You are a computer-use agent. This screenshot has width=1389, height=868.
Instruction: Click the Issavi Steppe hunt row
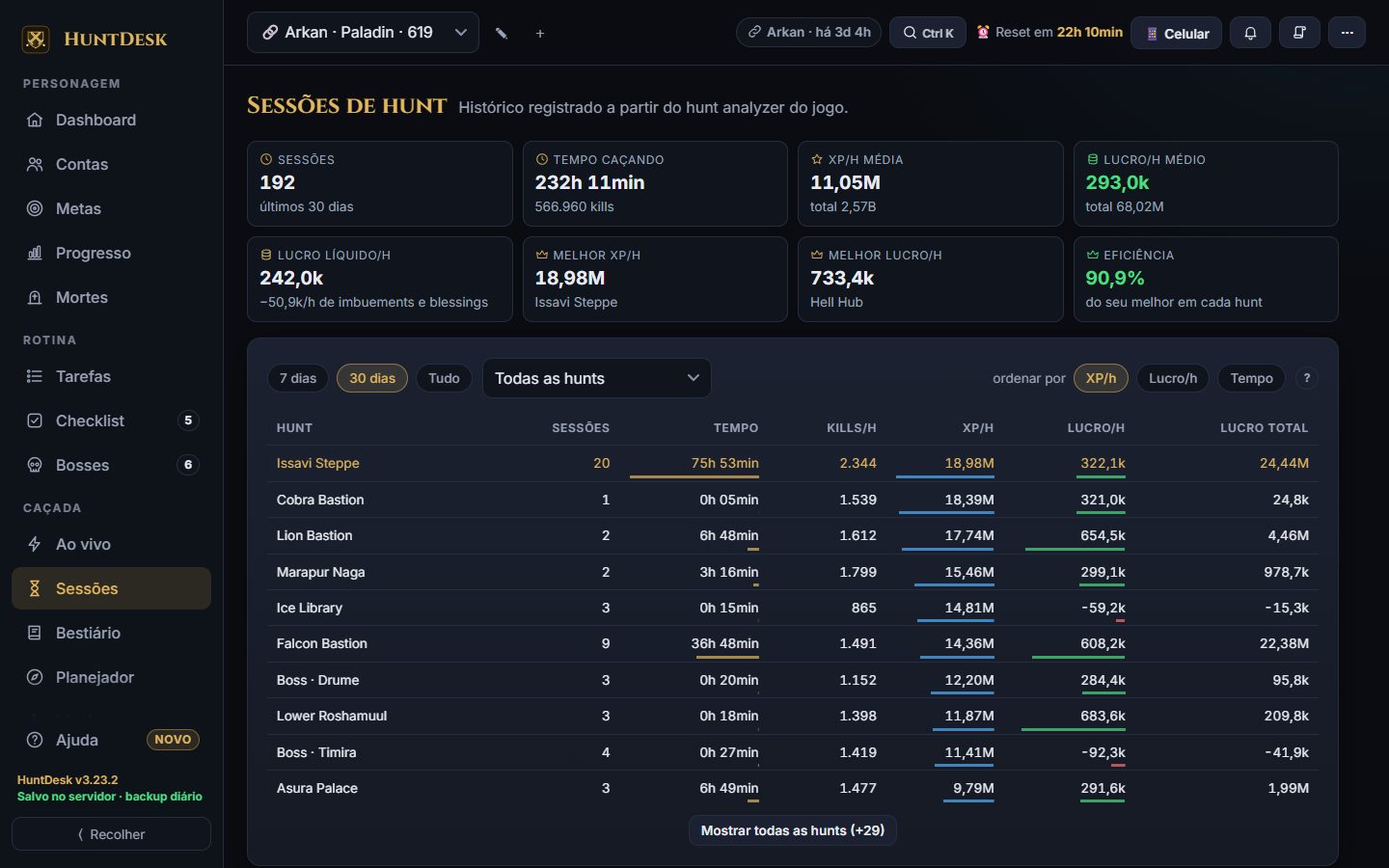point(793,463)
